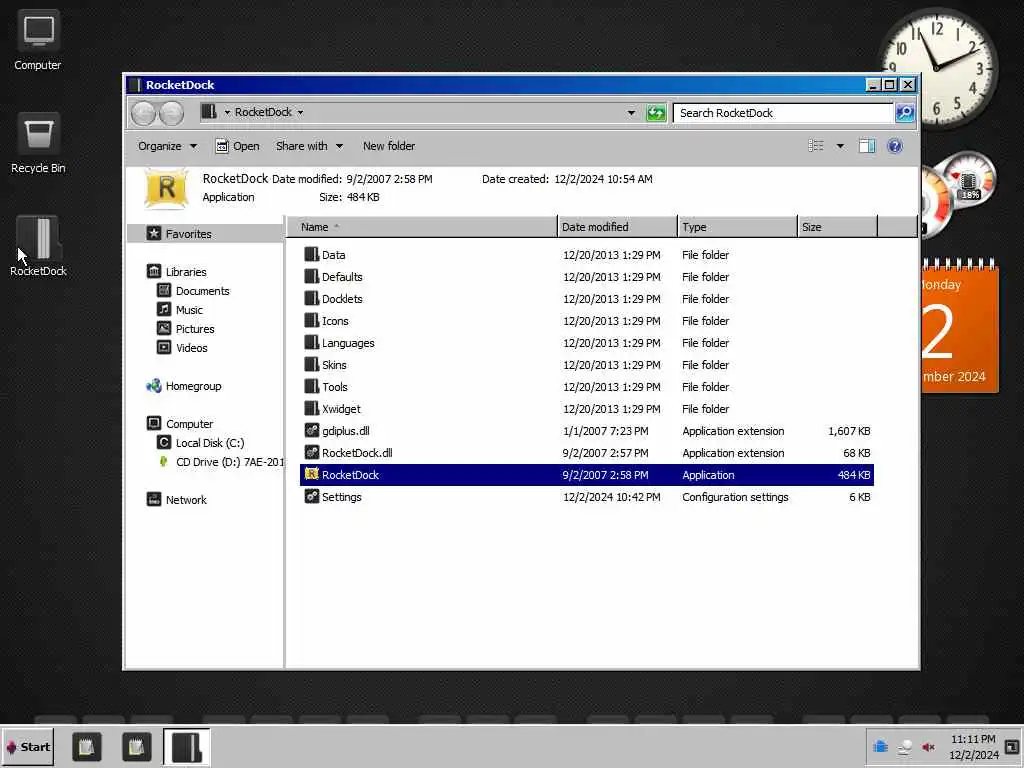The image size is (1024, 768).
Task: Toggle the preview pane icon
Action: 867,146
